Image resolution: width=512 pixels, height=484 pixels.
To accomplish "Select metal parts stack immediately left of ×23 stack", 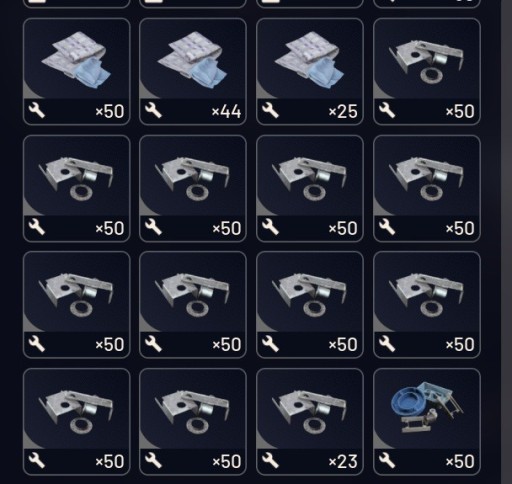I will [193, 422].
